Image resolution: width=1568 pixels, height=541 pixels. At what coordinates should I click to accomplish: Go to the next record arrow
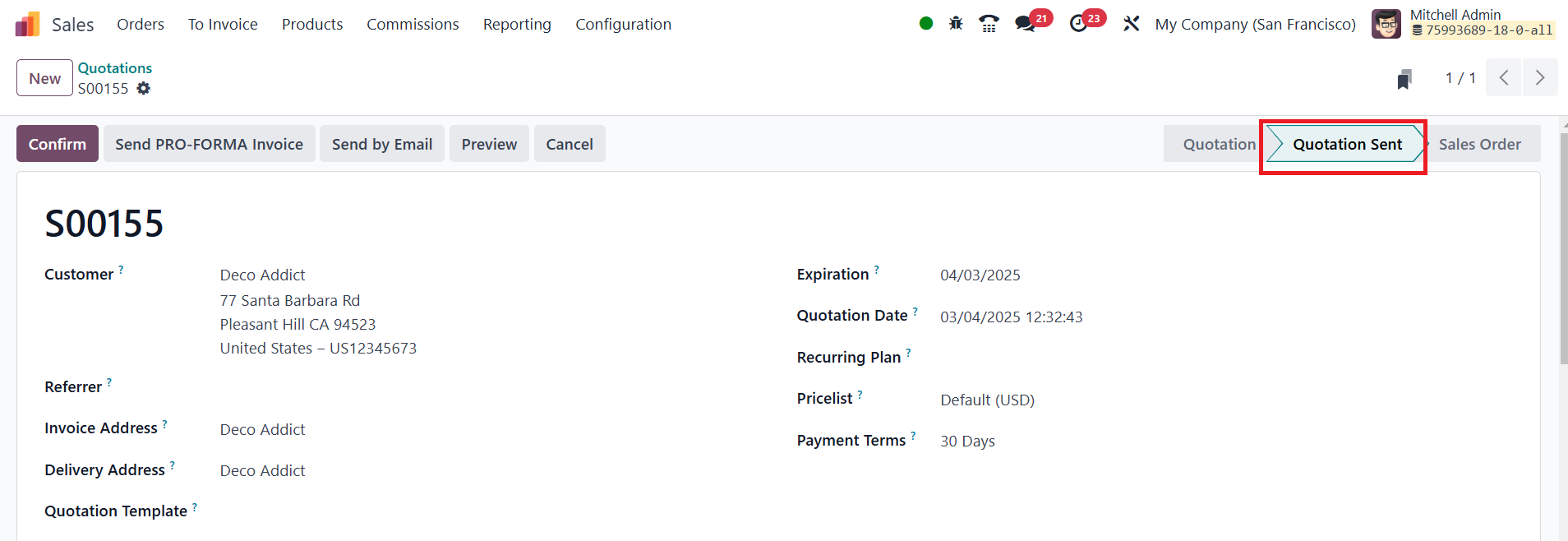coord(1539,78)
